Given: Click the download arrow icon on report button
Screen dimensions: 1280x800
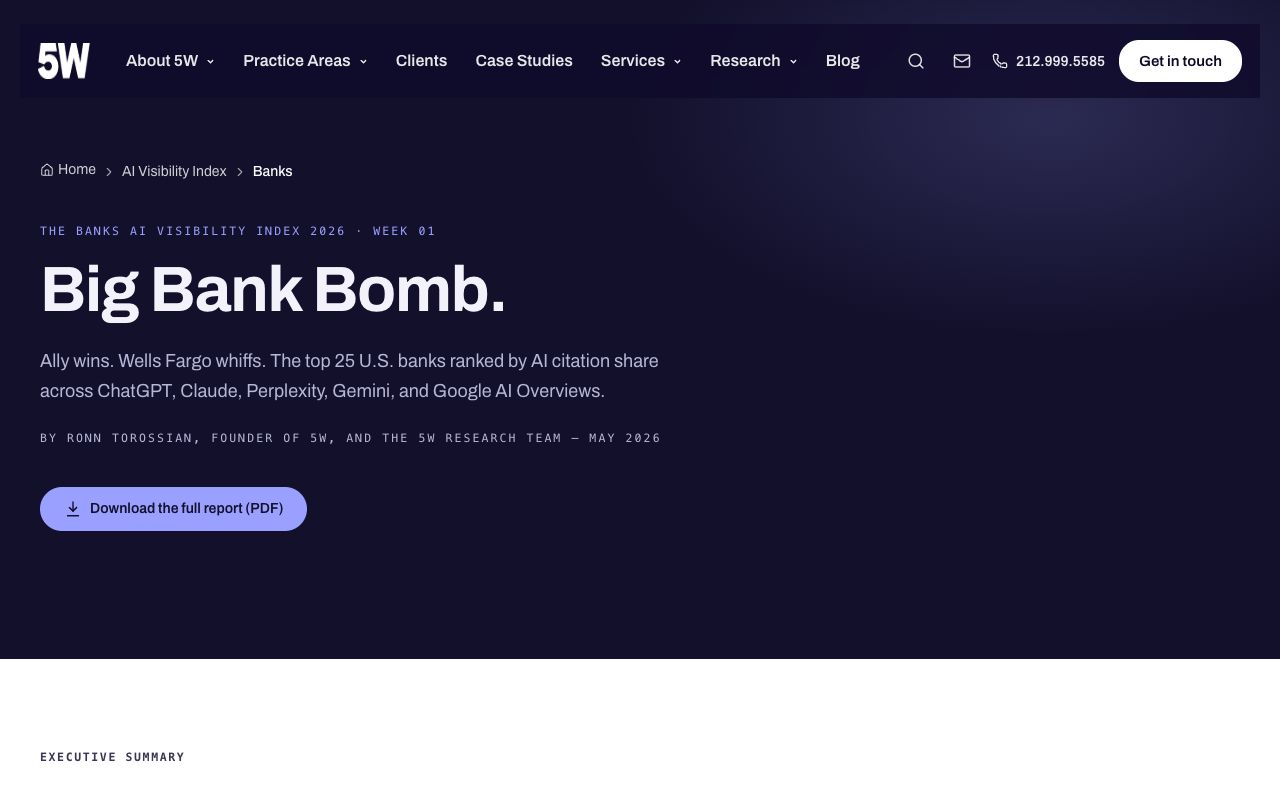Looking at the screenshot, I should pyautogui.click(x=73, y=509).
